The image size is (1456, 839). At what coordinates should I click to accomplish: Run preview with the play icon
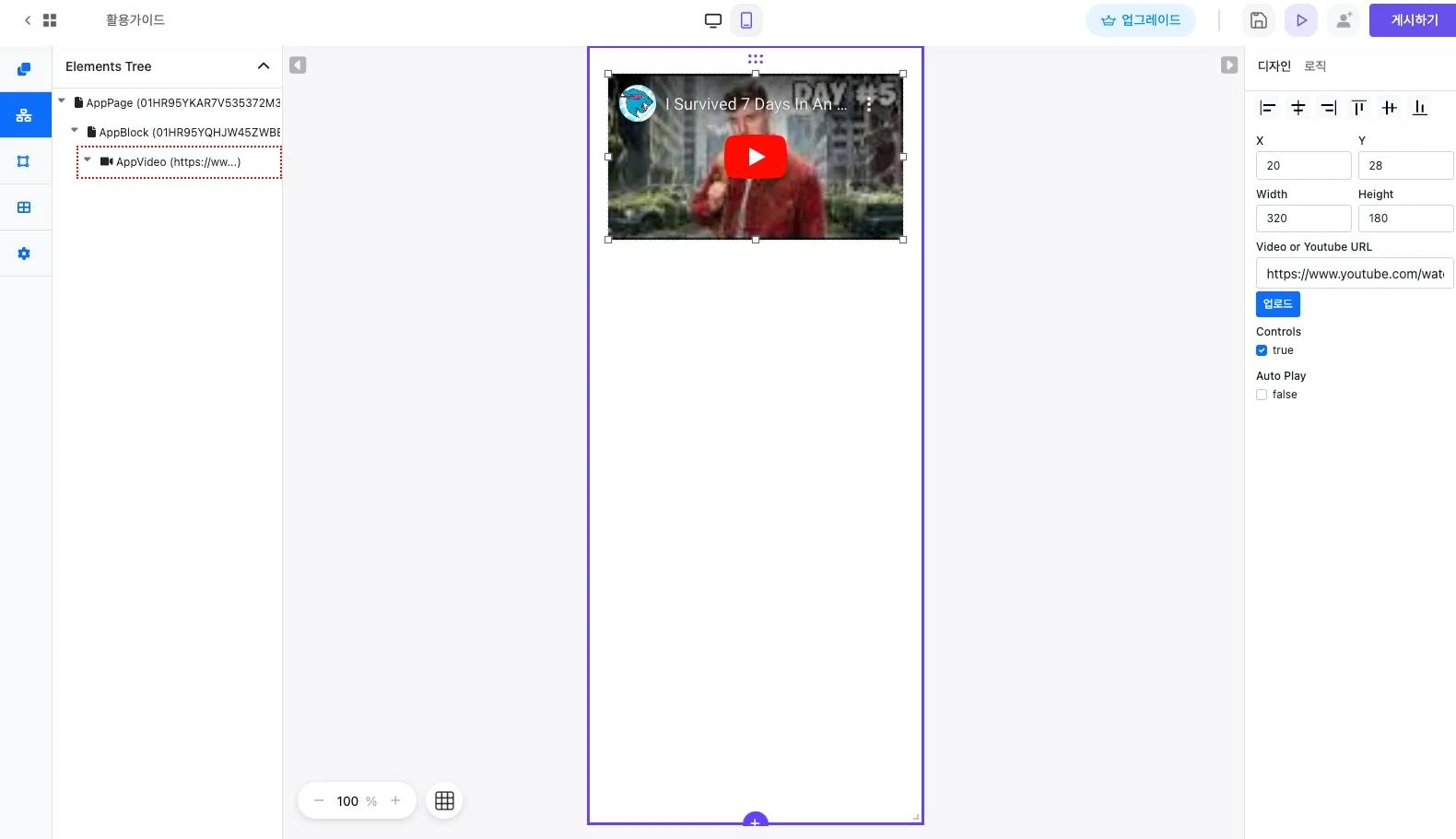pos(1301,20)
